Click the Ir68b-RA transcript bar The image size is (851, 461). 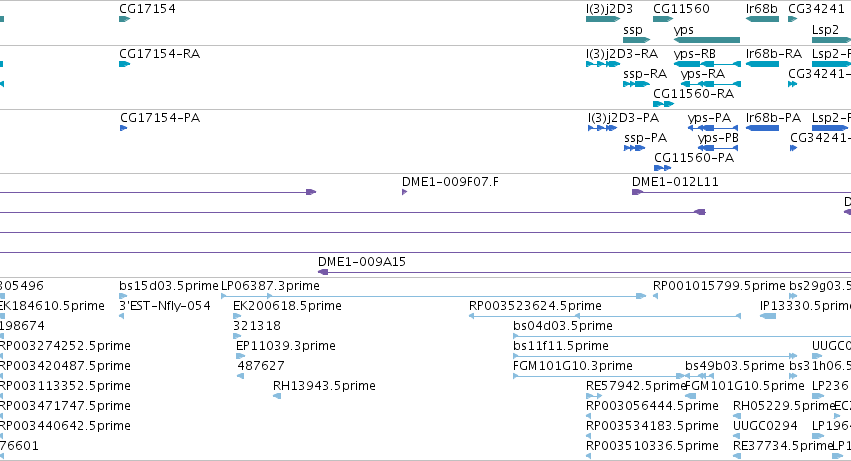coord(763,64)
